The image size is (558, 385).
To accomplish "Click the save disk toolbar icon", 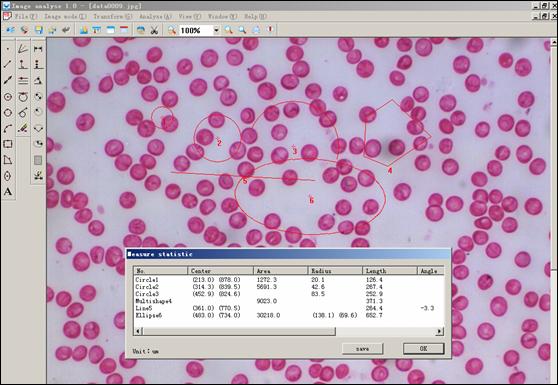I will pos(38,30).
